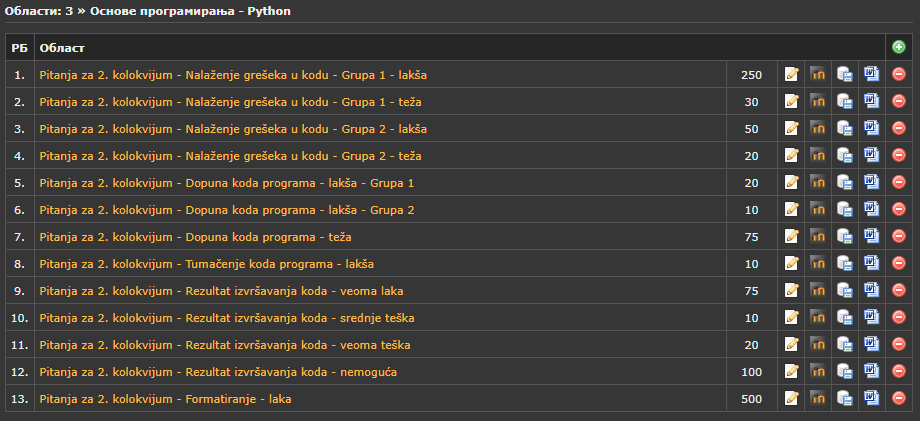This screenshot has height=421, width=920.
Task: Delete row 13 Formatiranje - laka
Action: click(x=898, y=398)
